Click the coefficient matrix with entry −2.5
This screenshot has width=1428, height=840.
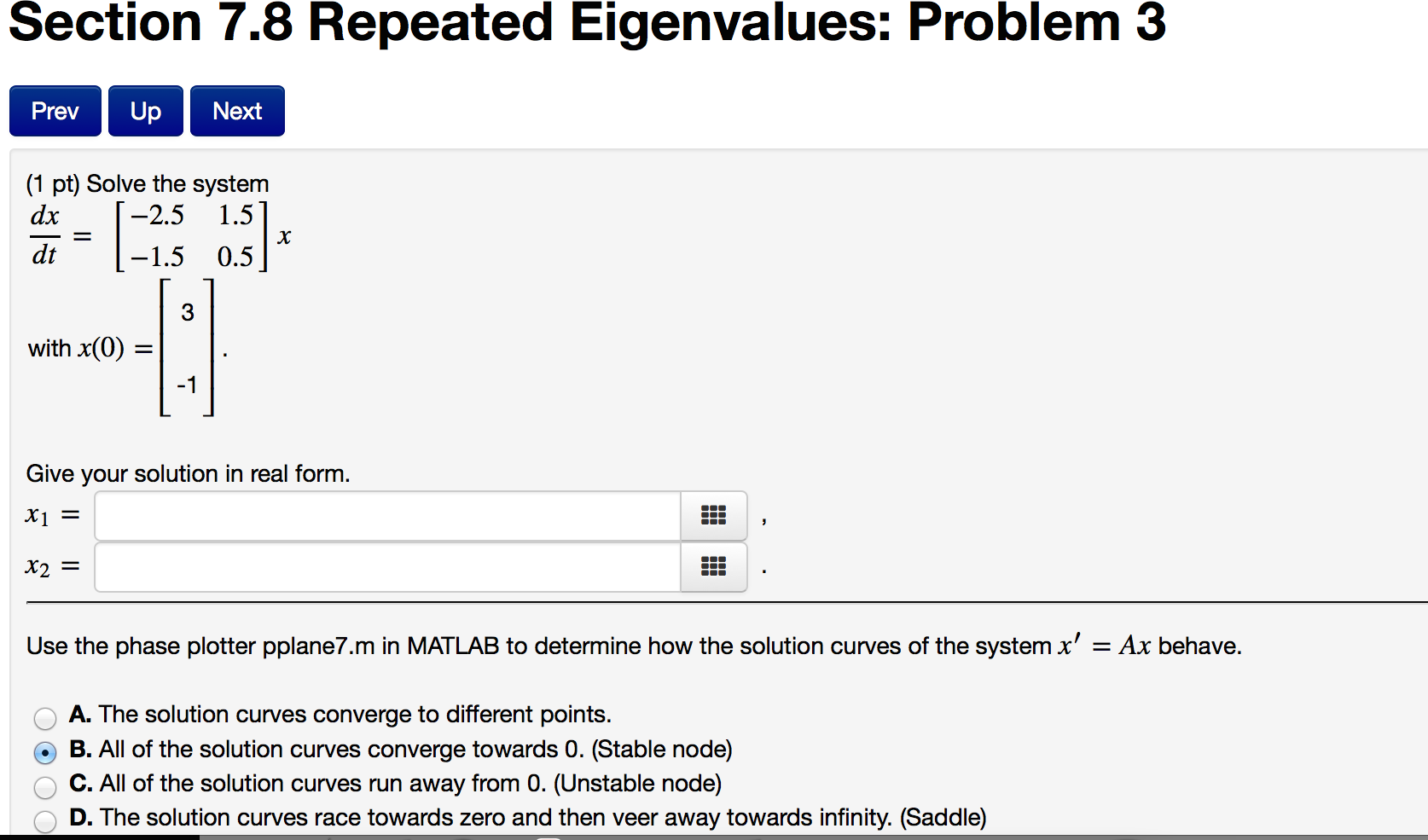192,236
